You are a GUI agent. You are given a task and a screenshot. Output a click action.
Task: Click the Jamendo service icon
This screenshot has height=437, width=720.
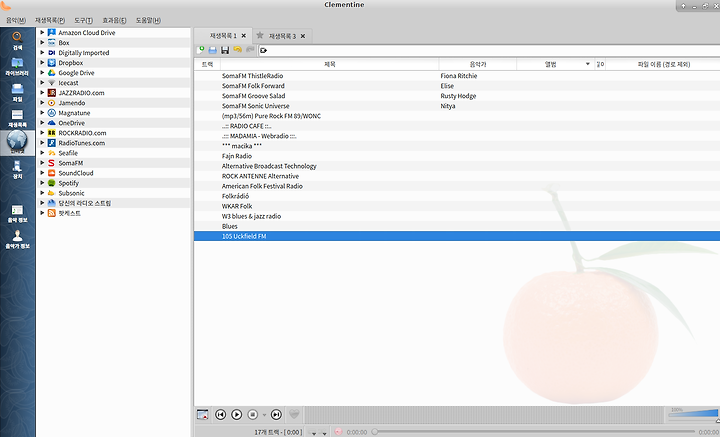click(x=51, y=103)
